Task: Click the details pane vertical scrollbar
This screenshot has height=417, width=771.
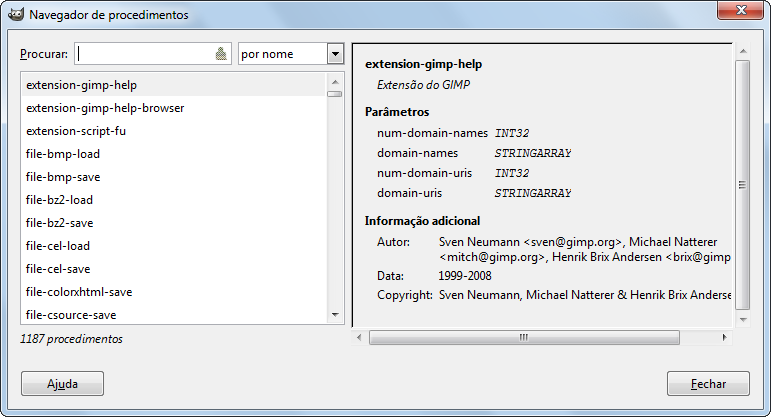Action: pos(742,185)
